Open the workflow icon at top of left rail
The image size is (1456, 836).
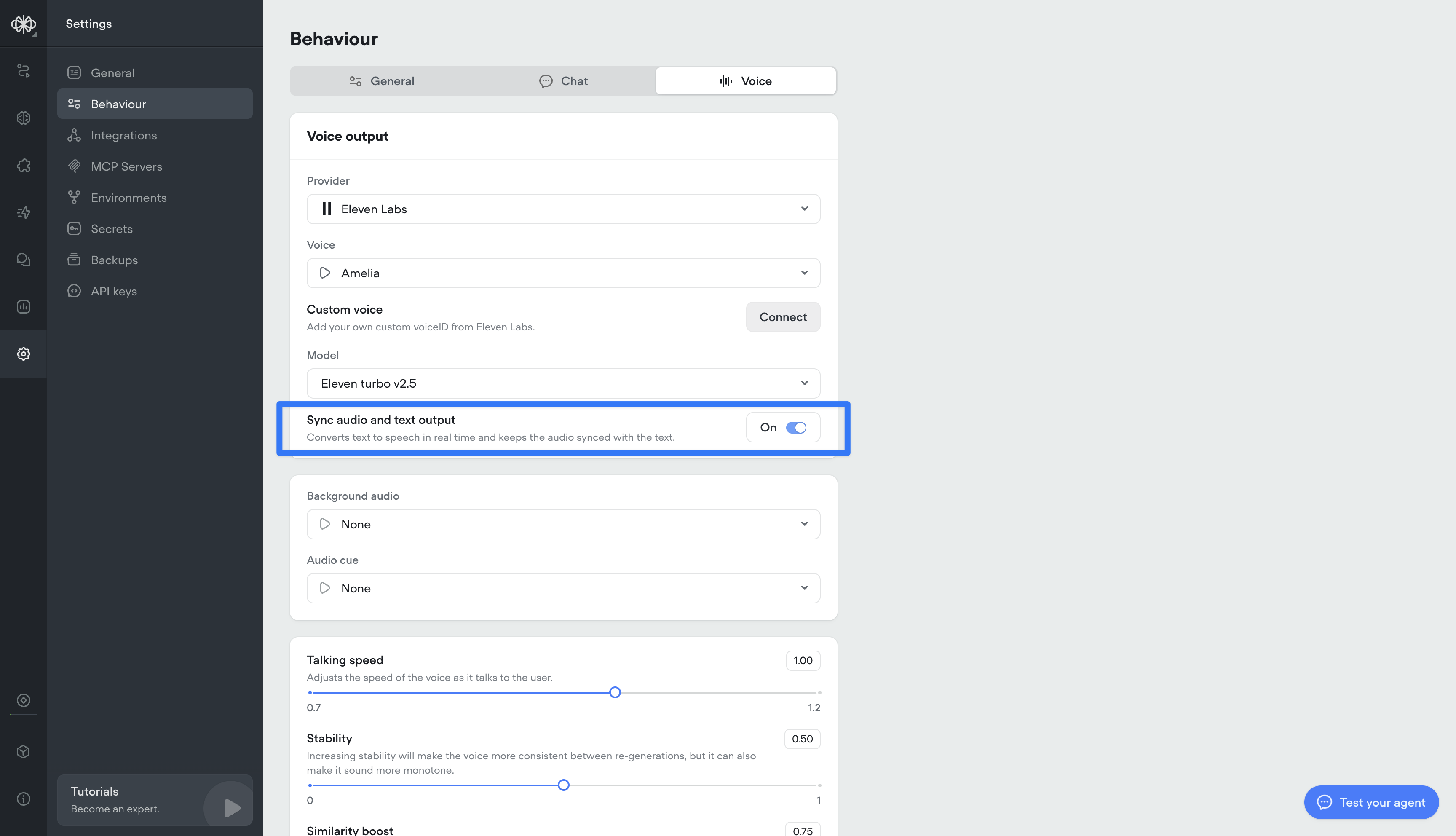pos(24,71)
